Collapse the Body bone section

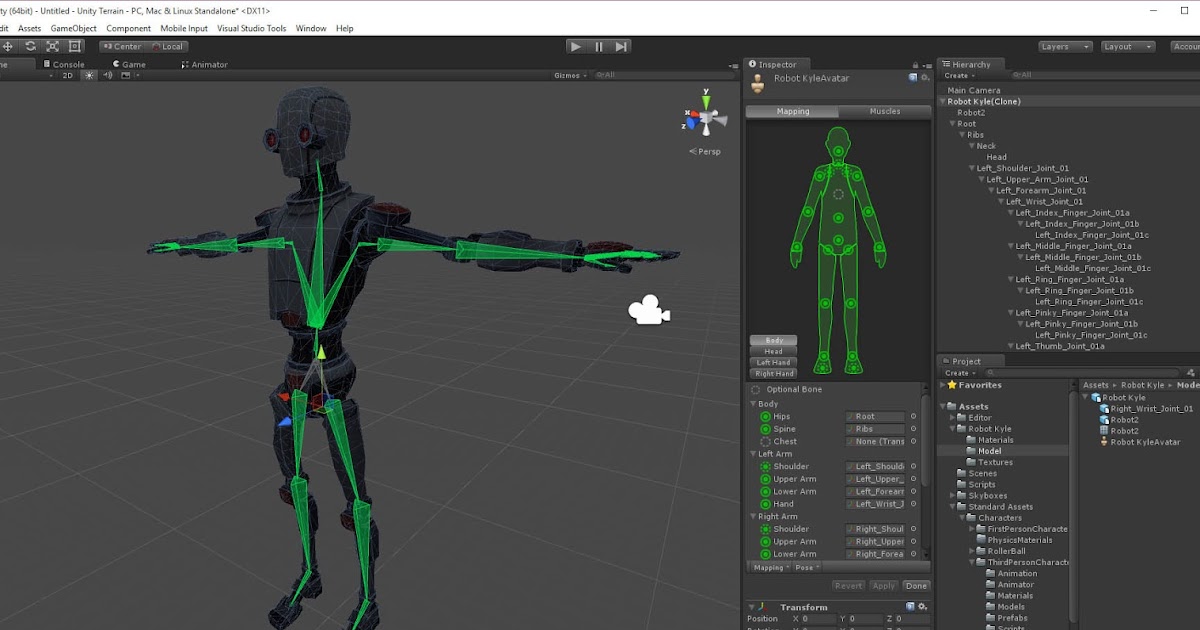tap(753, 404)
